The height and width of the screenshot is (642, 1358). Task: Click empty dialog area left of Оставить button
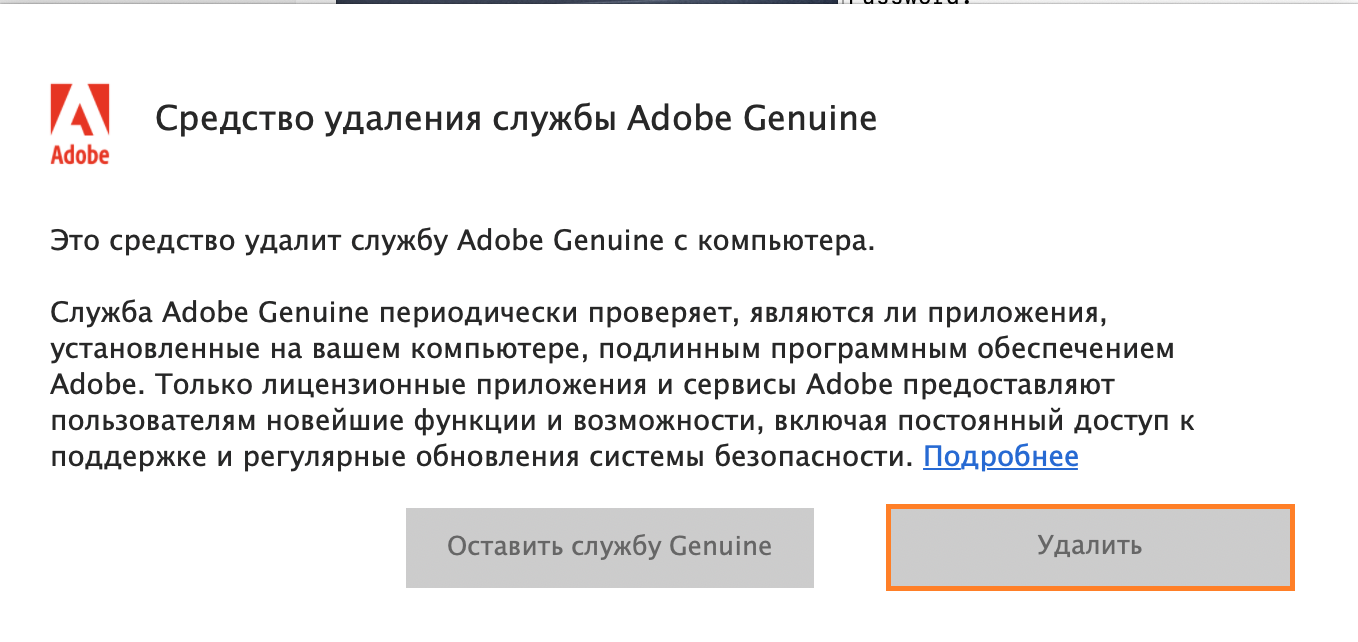coord(220,547)
